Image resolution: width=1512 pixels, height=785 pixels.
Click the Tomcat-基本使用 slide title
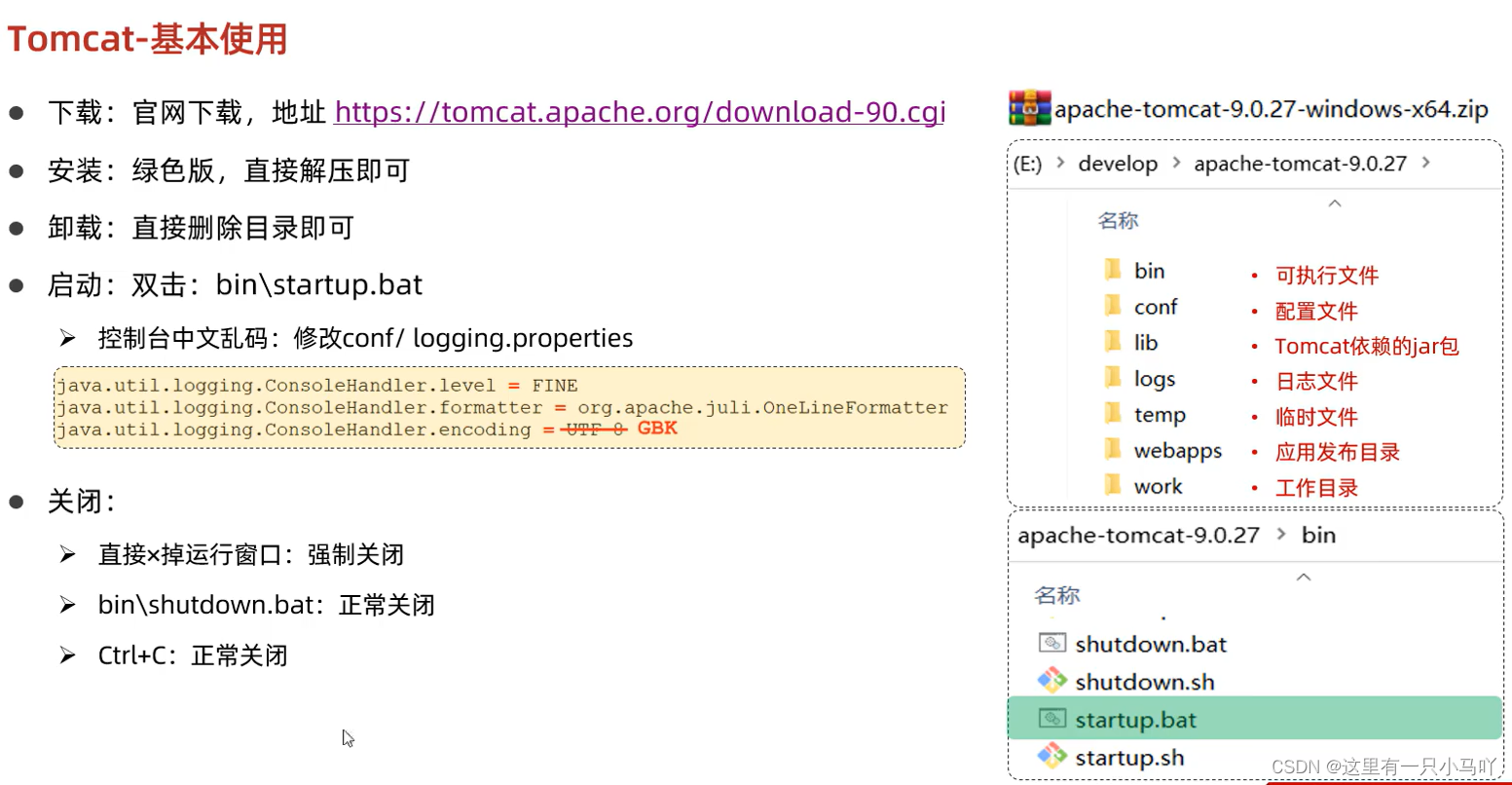[x=148, y=39]
